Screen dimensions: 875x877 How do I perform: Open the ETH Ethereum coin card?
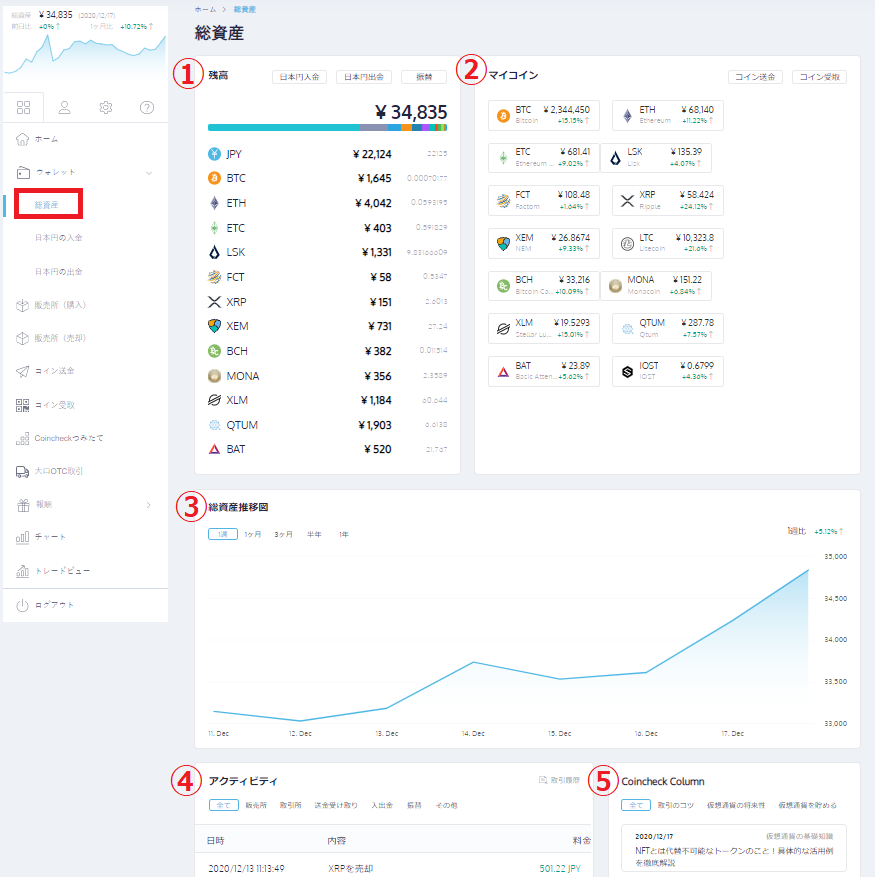(667, 115)
